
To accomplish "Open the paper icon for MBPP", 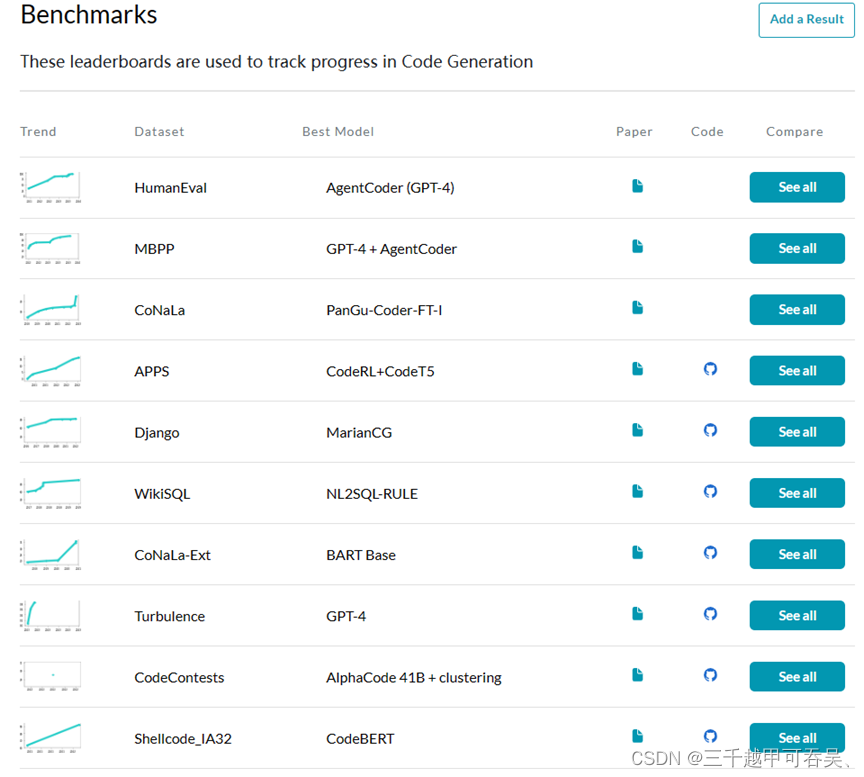I will coord(638,246).
